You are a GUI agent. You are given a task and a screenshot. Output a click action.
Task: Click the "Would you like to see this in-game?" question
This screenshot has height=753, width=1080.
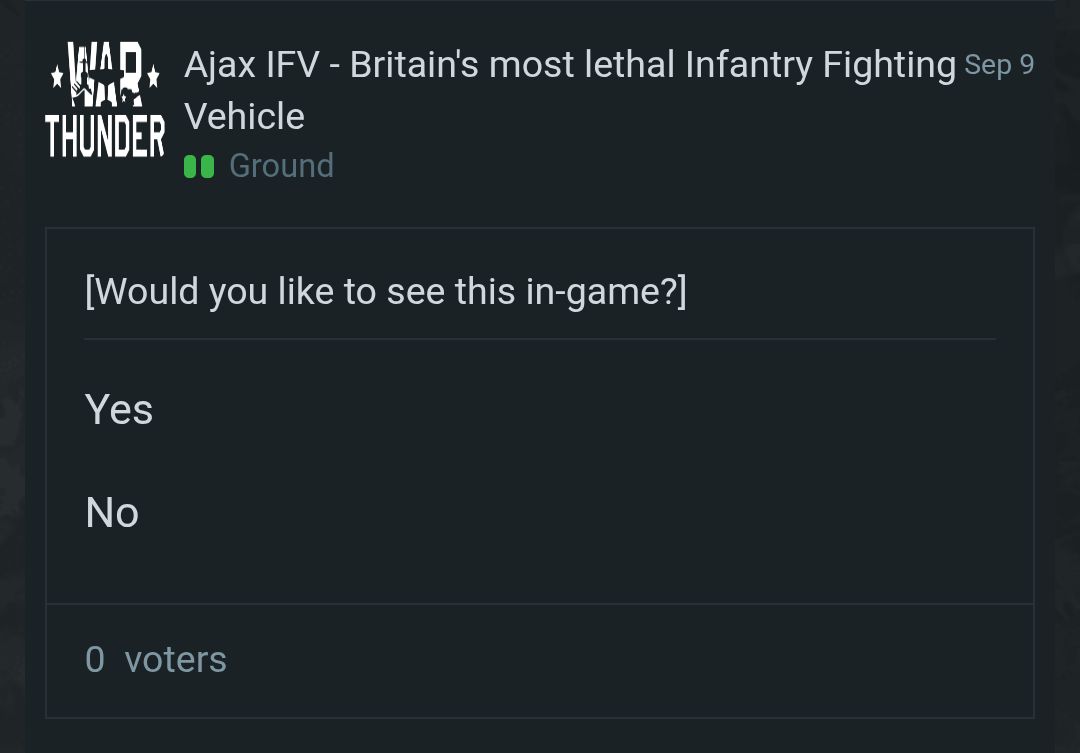coord(386,292)
